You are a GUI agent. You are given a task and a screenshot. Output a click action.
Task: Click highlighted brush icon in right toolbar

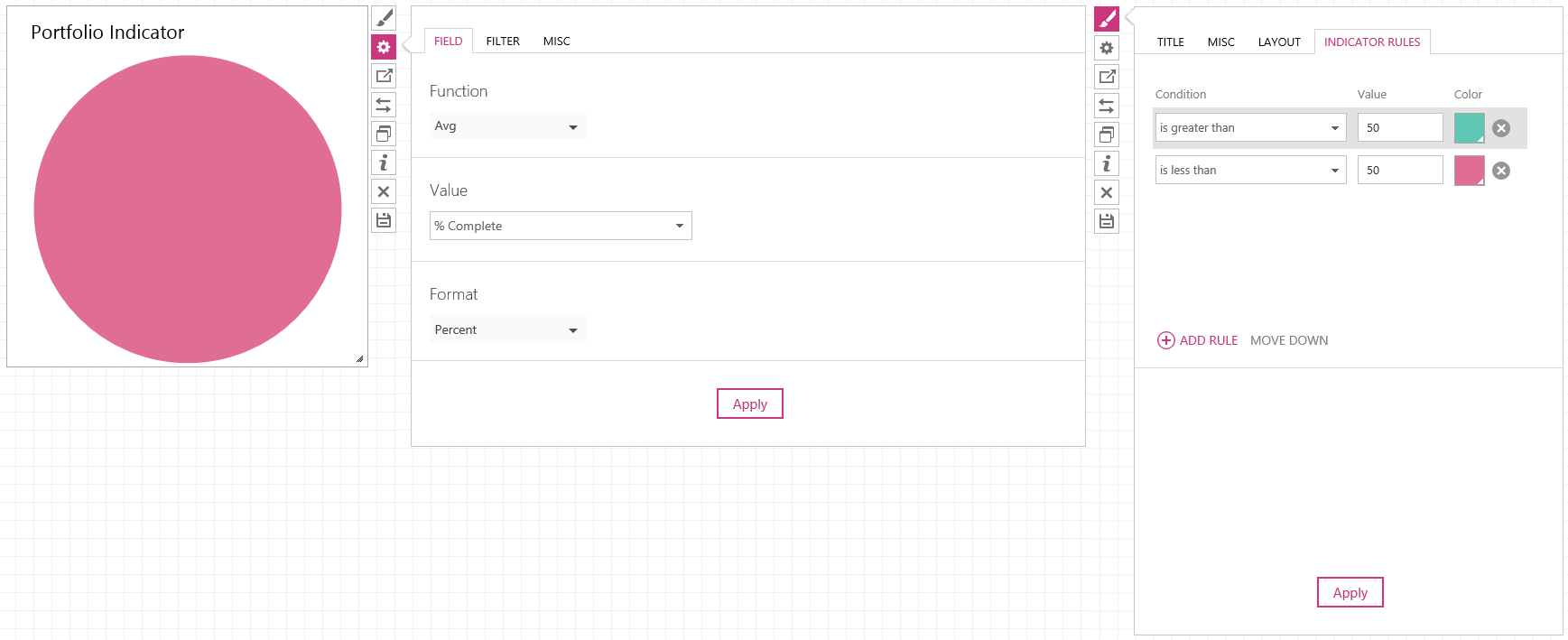[1107, 19]
